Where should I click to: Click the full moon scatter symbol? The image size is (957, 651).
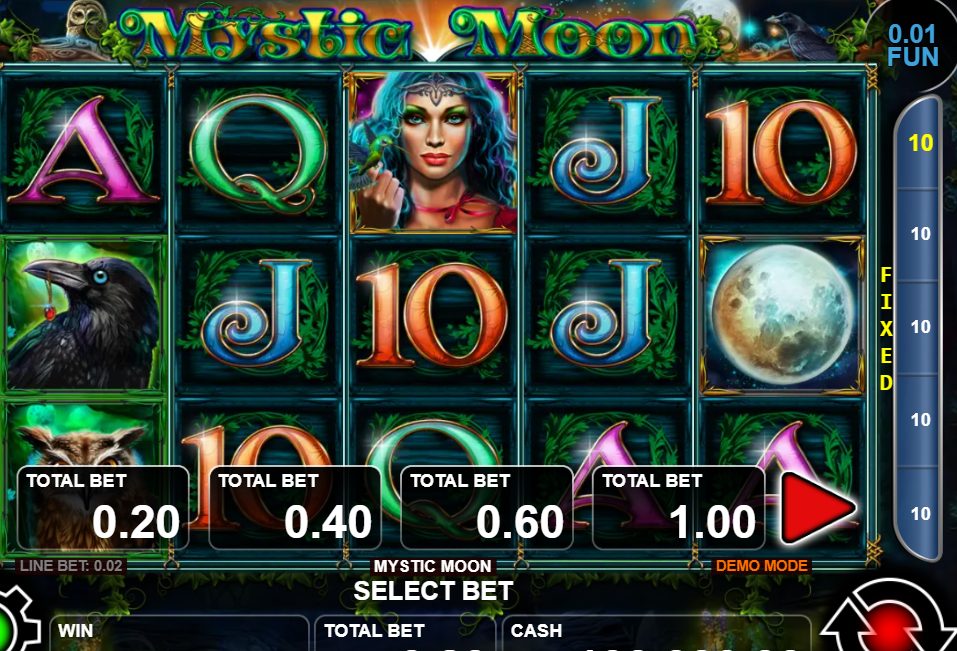[x=782, y=315]
